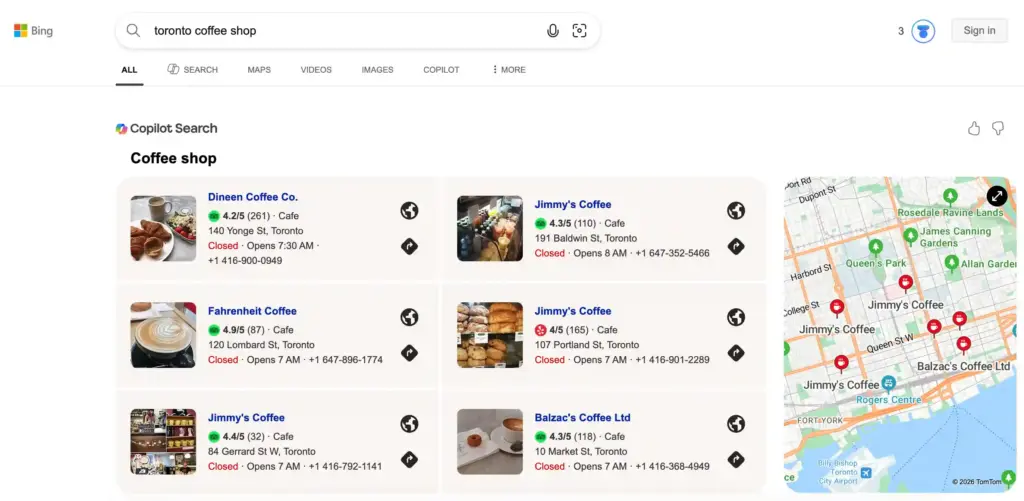Click the Copilot Search logo icon
The width and height of the screenshot is (1024, 501).
click(x=121, y=129)
